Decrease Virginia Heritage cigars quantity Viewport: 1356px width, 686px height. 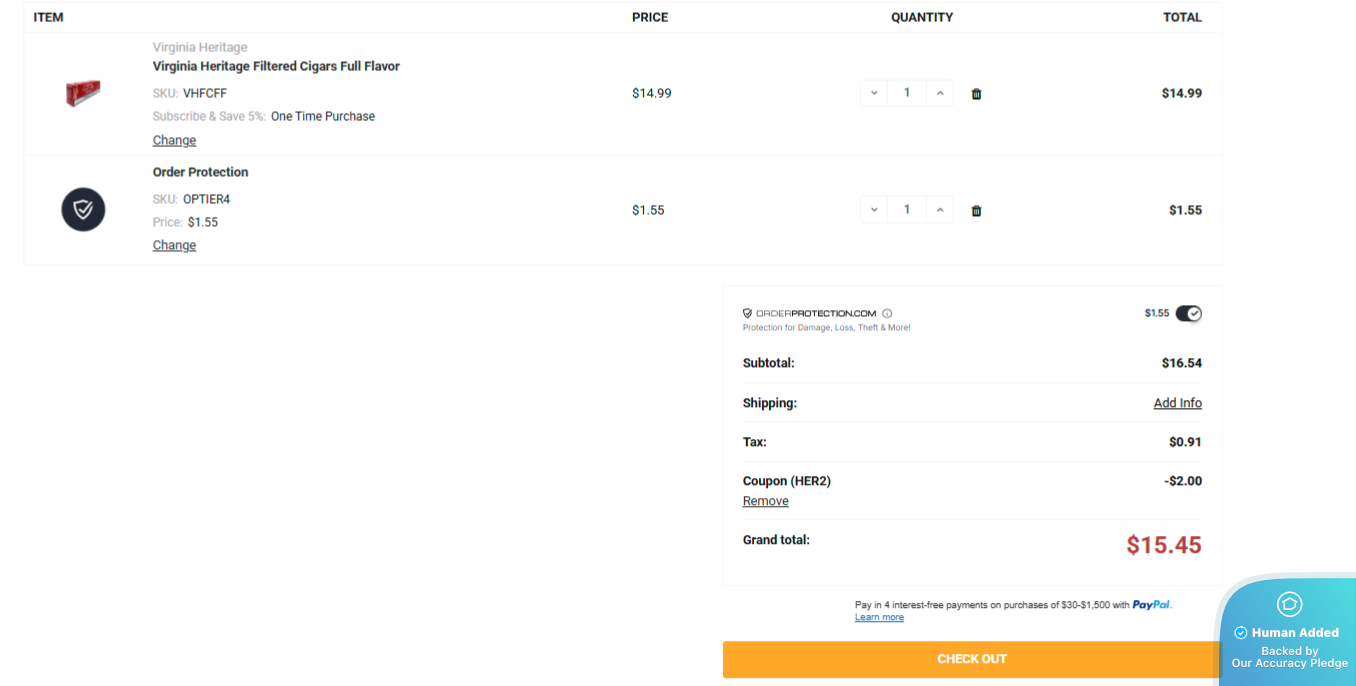pos(874,93)
